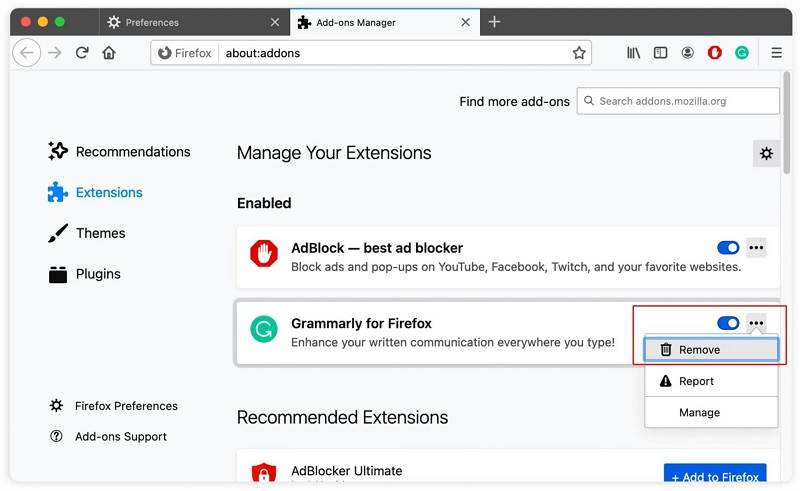Click the AdBlock description text

click(x=516, y=267)
